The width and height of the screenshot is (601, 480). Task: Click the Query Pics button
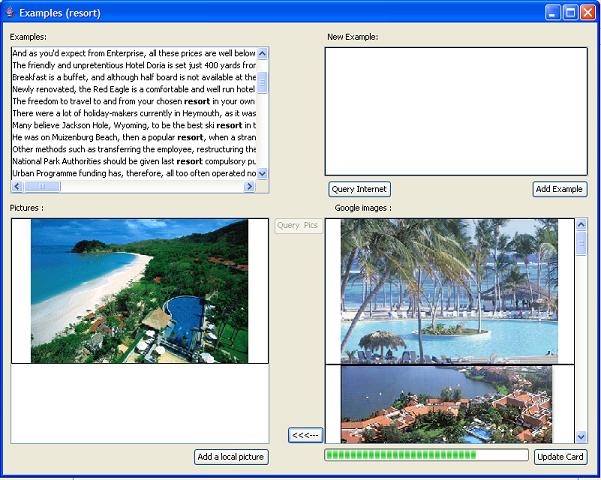(x=298, y=226)
